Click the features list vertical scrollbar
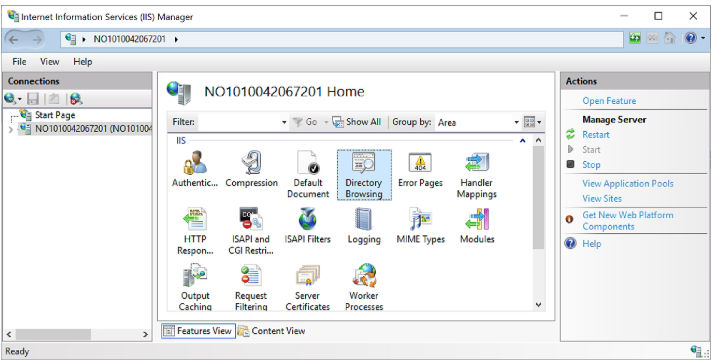This screenshot has width=712, height=361. tap(538, 198)
